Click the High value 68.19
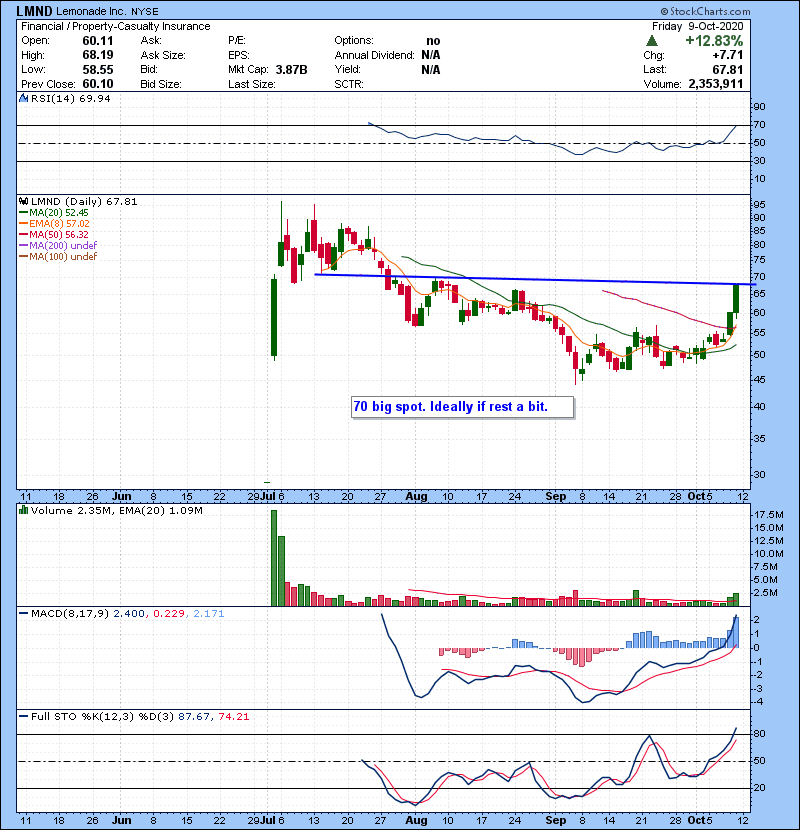Screen dimensions: 800x830 click(x=97, y=55)
